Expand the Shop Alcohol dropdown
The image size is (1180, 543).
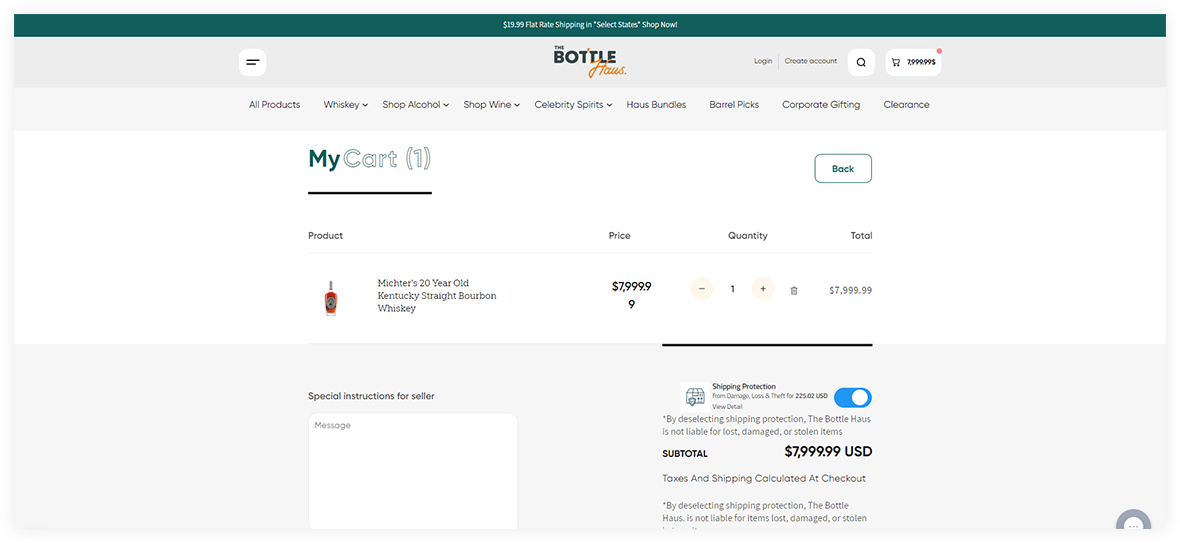pyautogui.click(x=415, y=105)
